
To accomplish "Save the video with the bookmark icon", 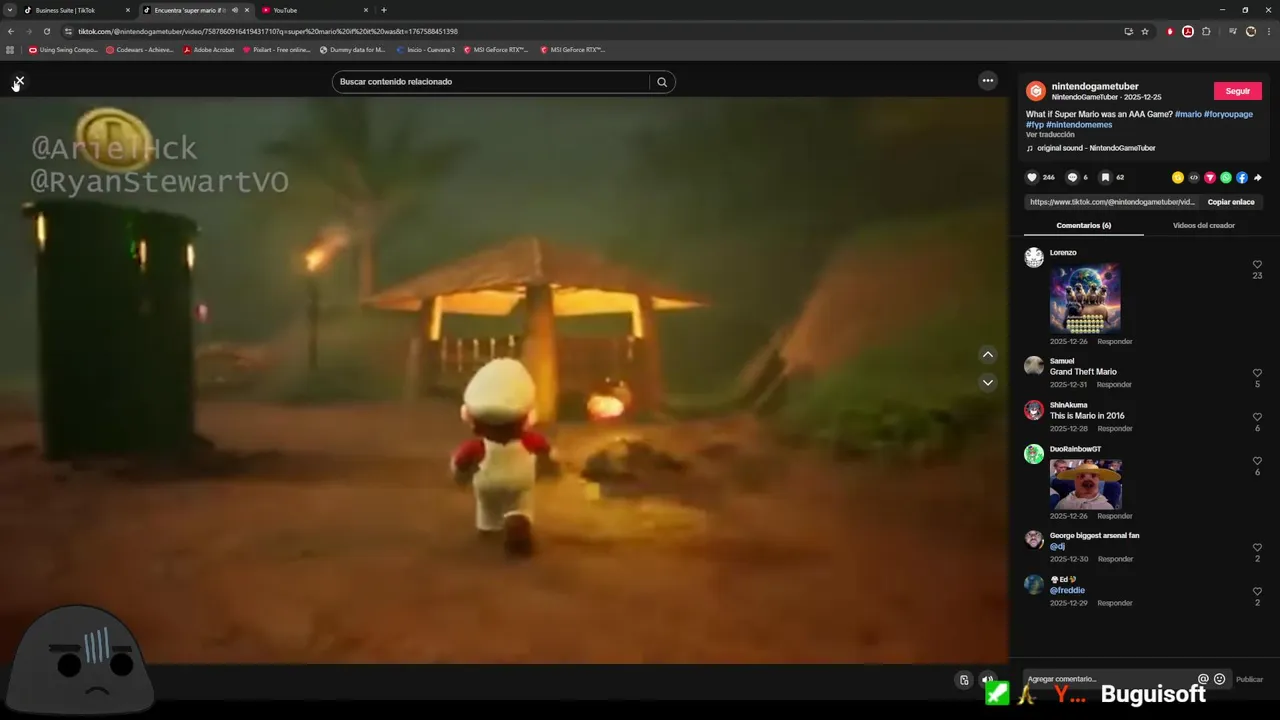I will [x=1105, y=177].
